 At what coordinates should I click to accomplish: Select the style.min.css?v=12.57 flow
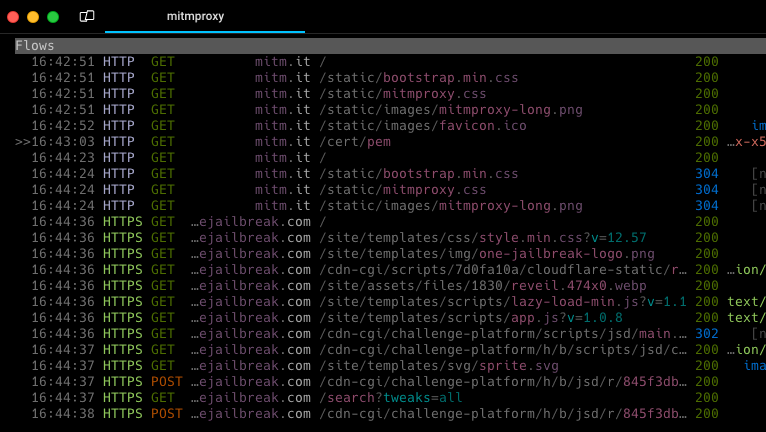coord(390,238)
